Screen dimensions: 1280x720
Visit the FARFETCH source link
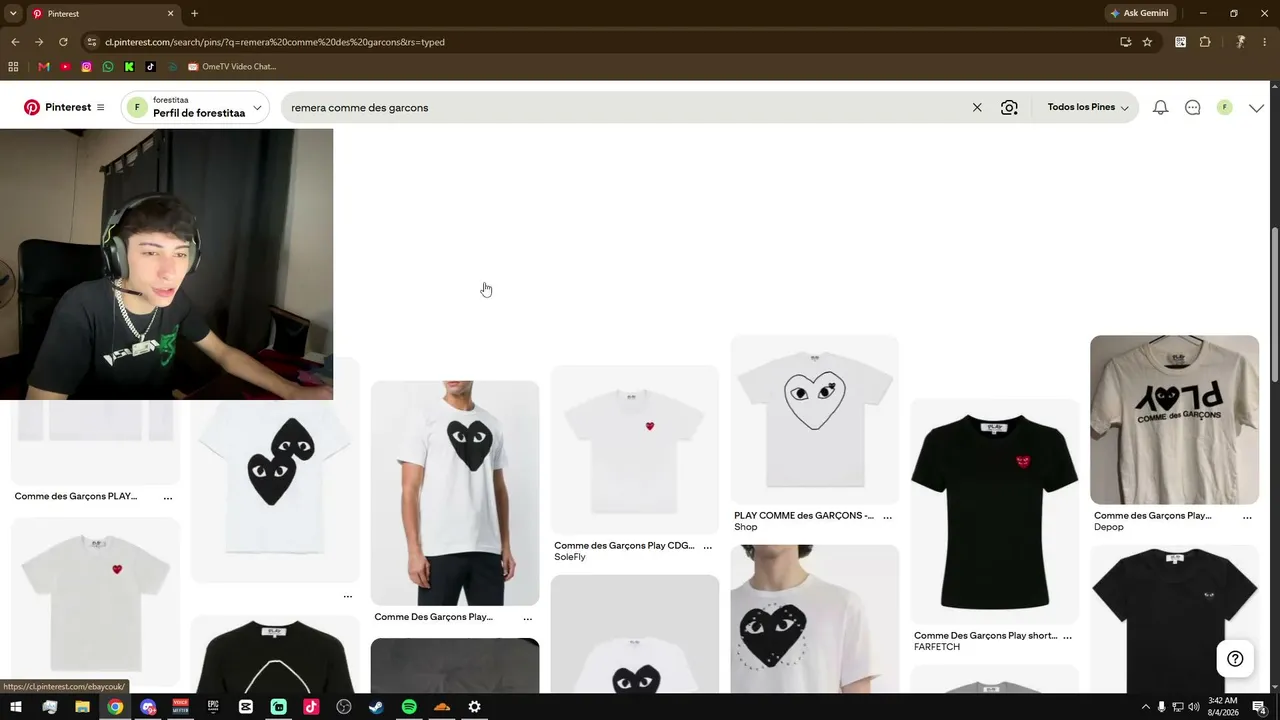point(937,647)
